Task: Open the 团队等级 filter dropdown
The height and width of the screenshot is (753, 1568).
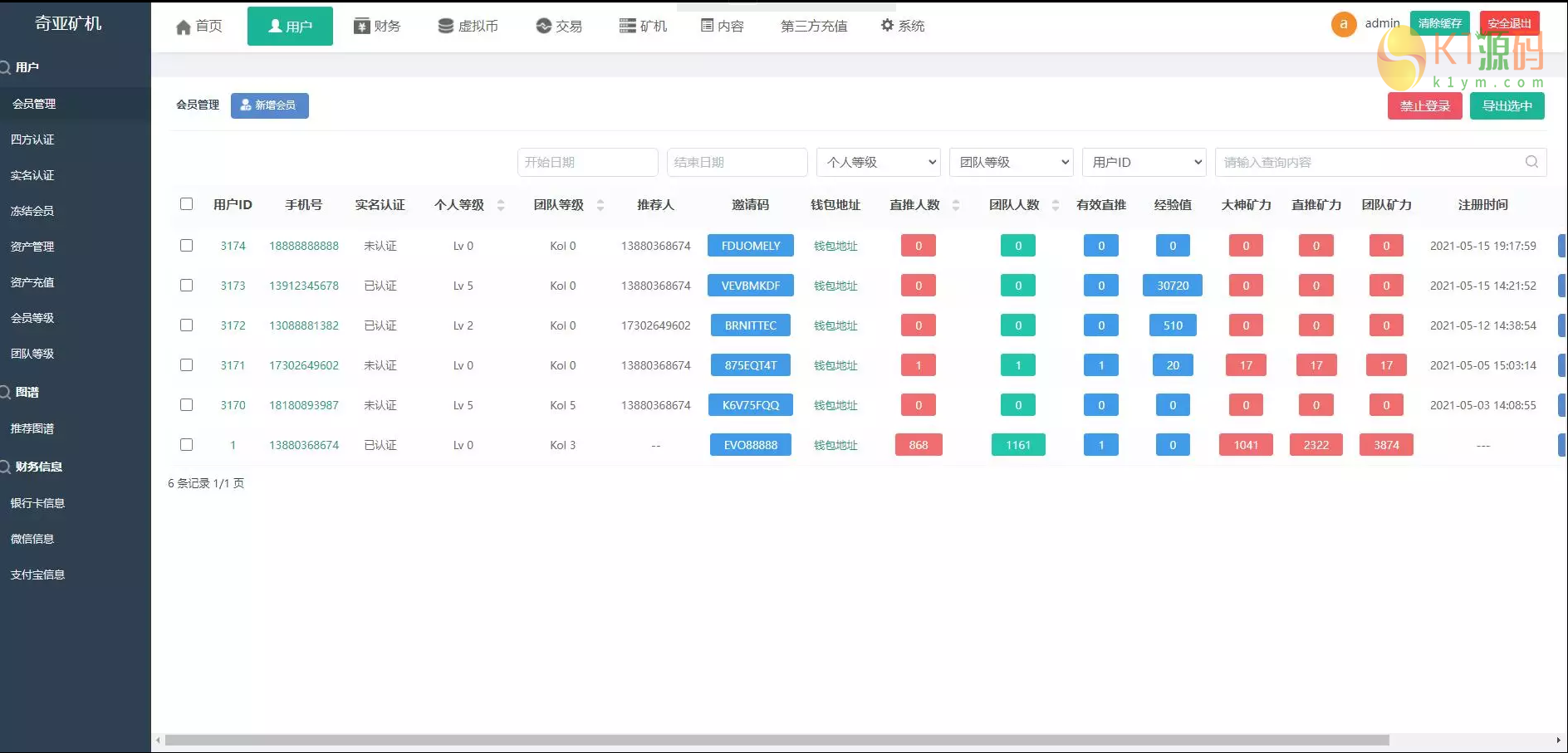Action: 1011,163
